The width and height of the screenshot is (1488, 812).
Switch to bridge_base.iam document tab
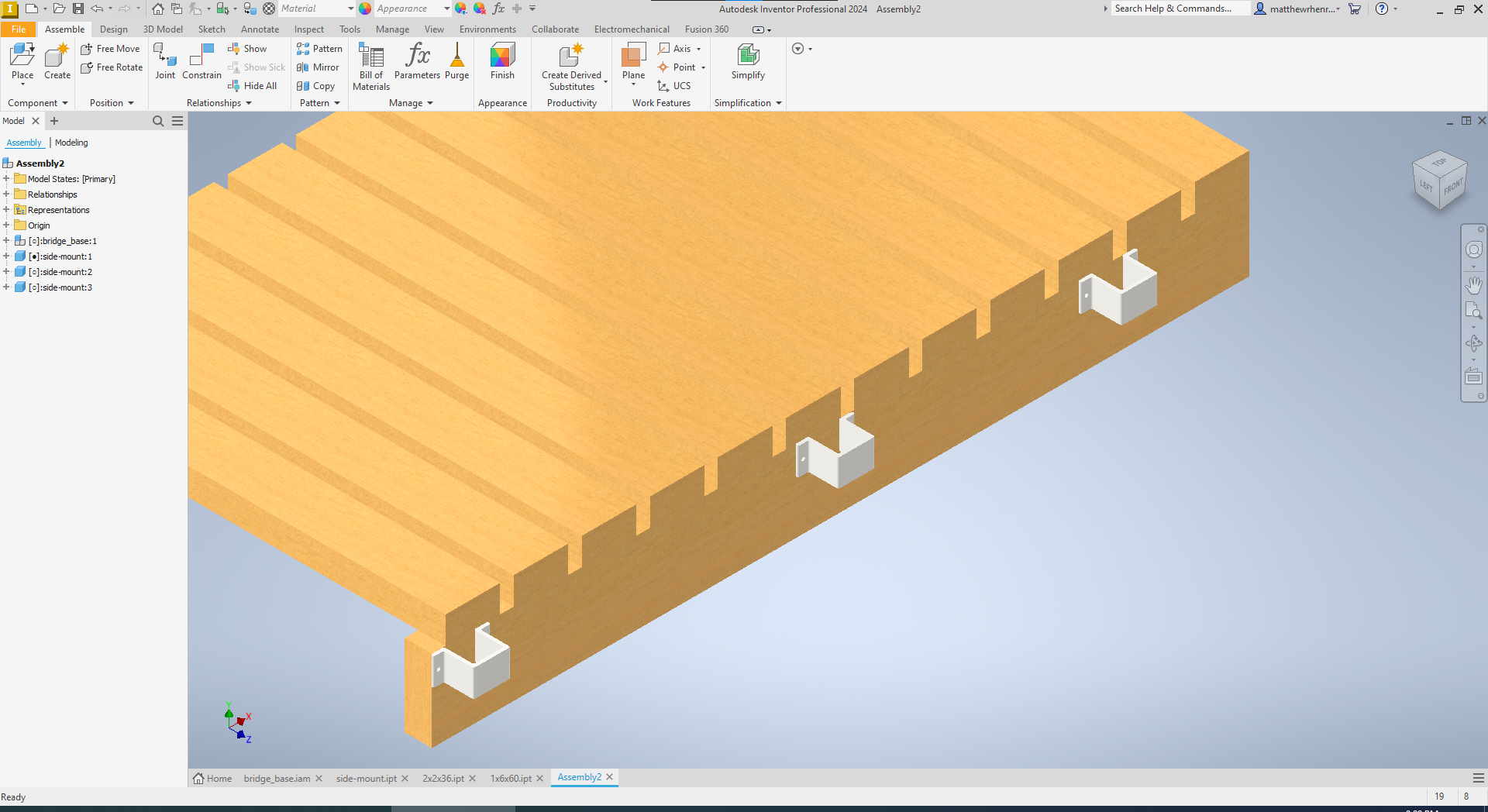point(277,779)
